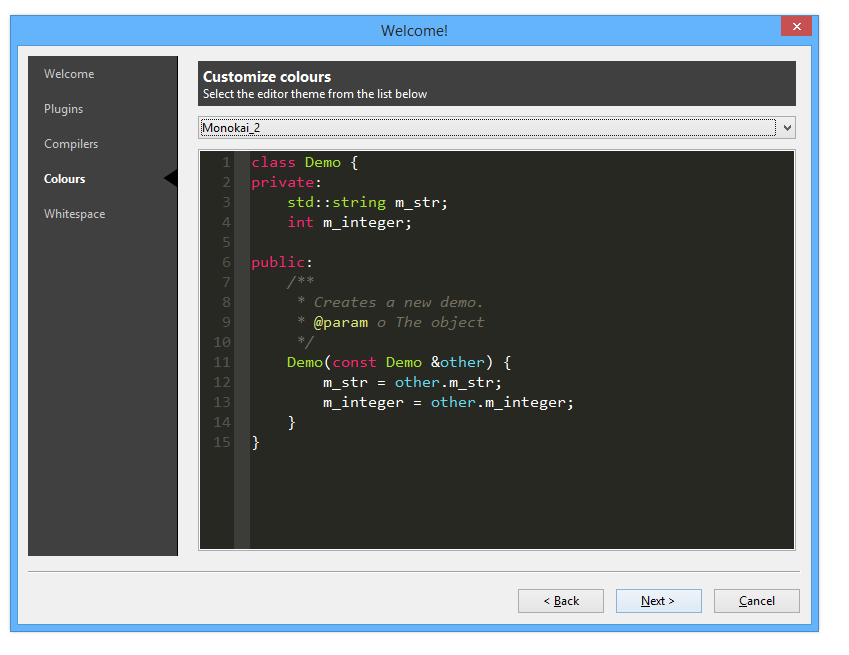
Task: Click Next to continue the wizard
Action: (658, 601)
